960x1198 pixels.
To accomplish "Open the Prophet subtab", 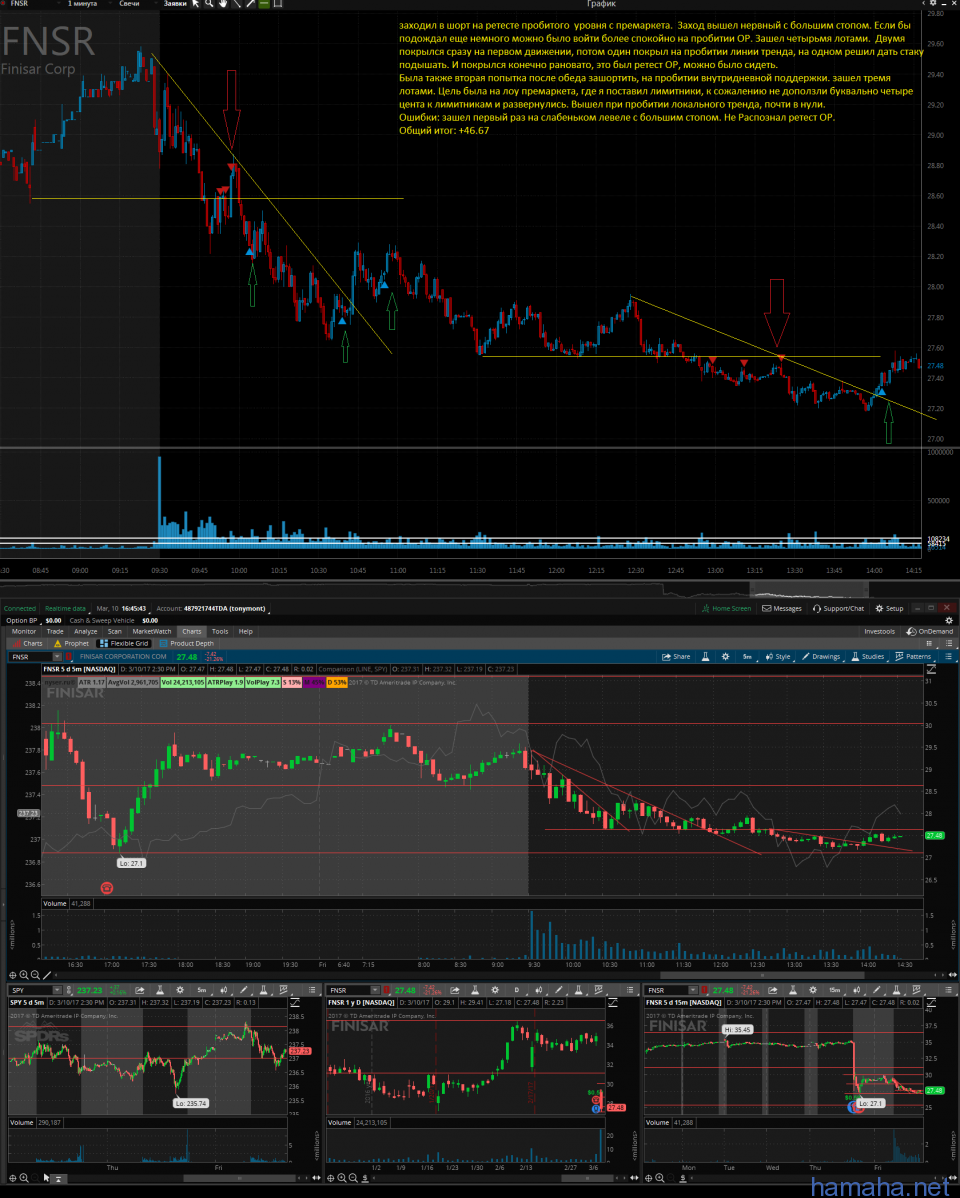I will coord(71,644).
